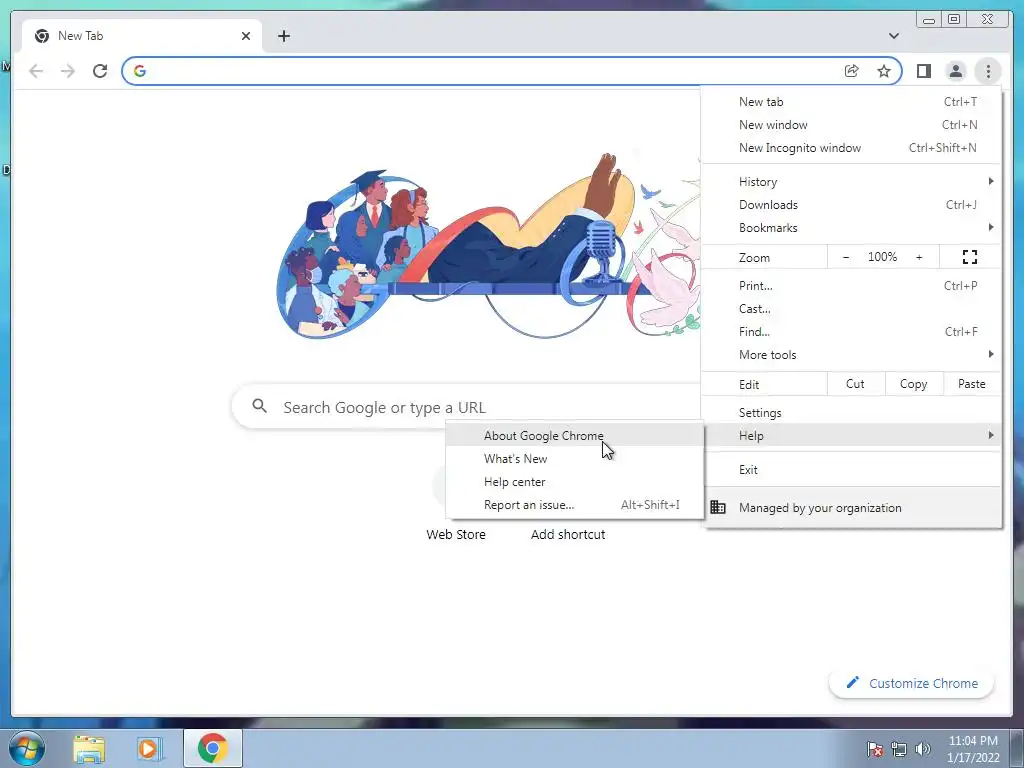Click the Copy button in Edit row

(914, 384)
